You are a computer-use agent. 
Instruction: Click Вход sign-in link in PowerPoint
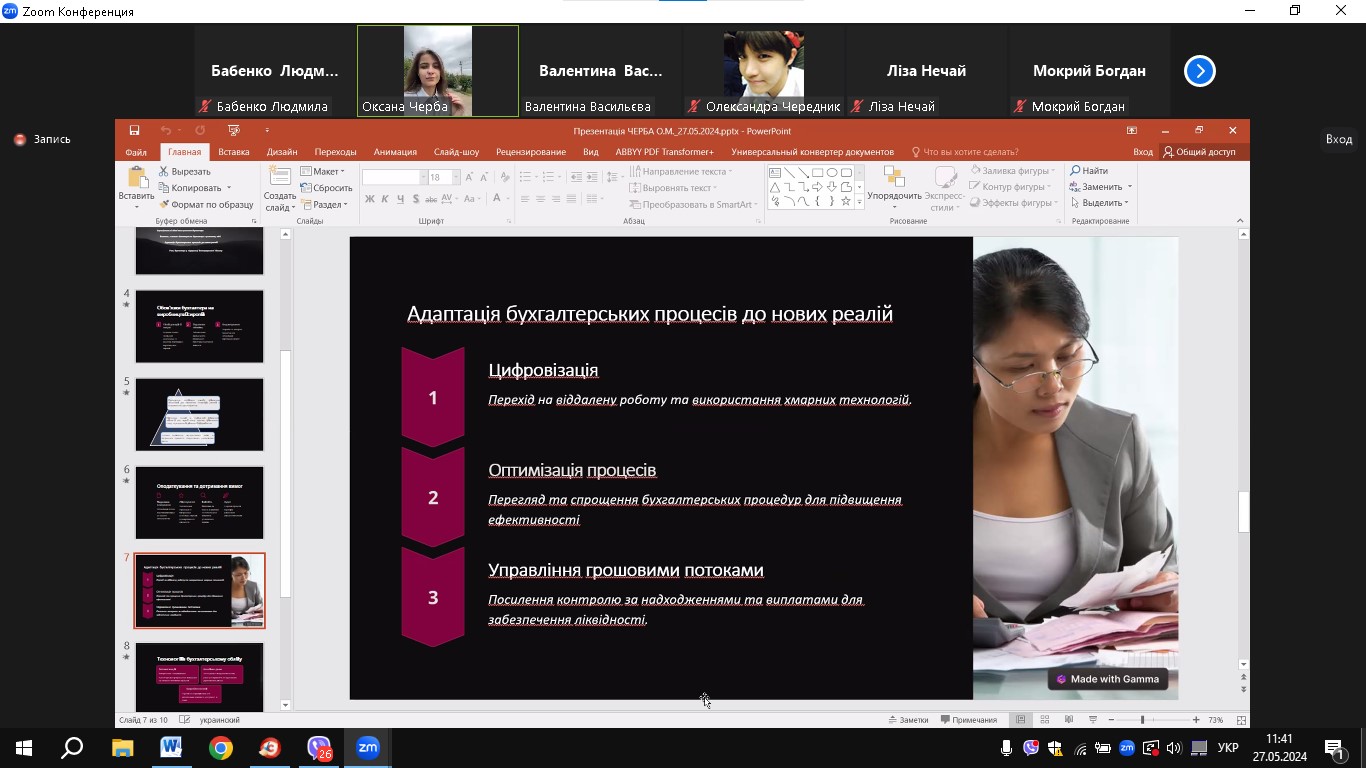point(1143,152)
